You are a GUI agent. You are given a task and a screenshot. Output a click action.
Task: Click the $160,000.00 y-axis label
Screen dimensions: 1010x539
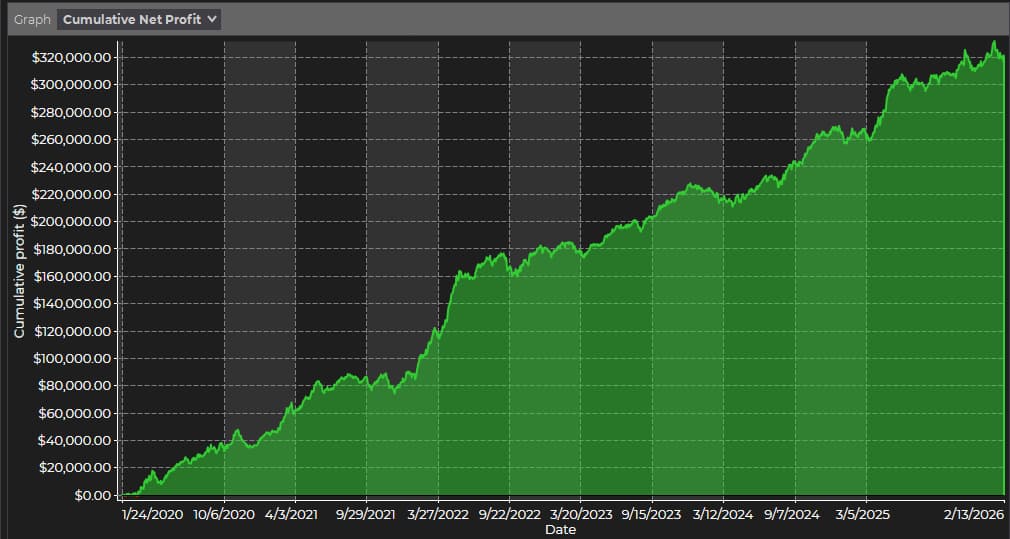click(x=71, y=276)
